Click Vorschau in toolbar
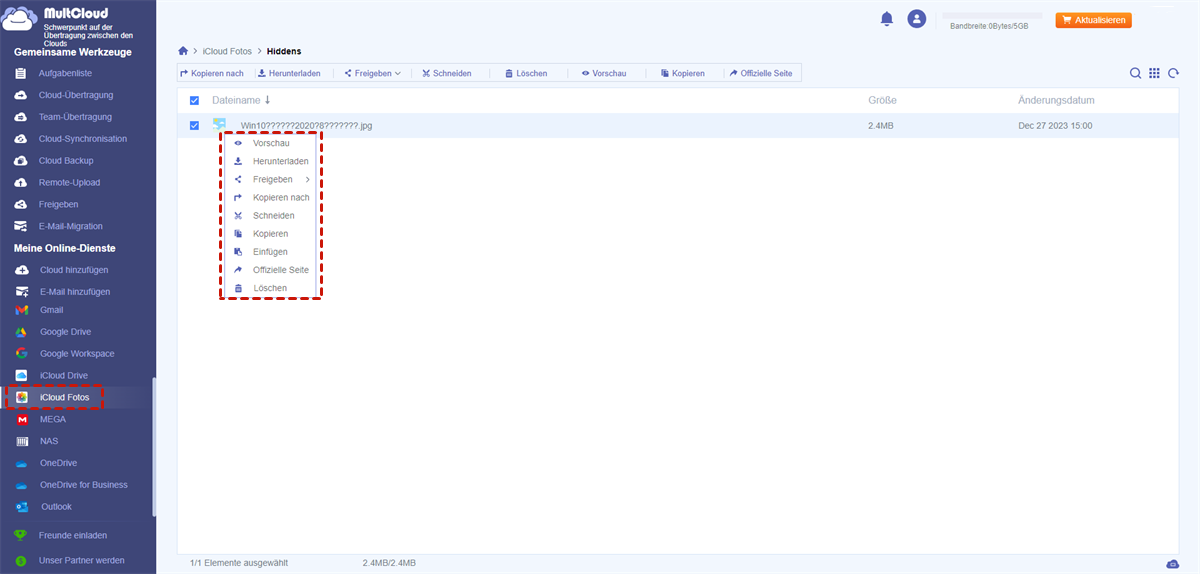1200x574 pixels. coord(604,73)
